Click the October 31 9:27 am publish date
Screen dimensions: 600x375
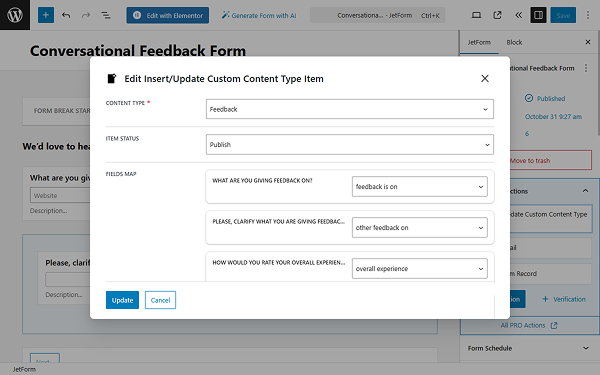click(553, 116)
